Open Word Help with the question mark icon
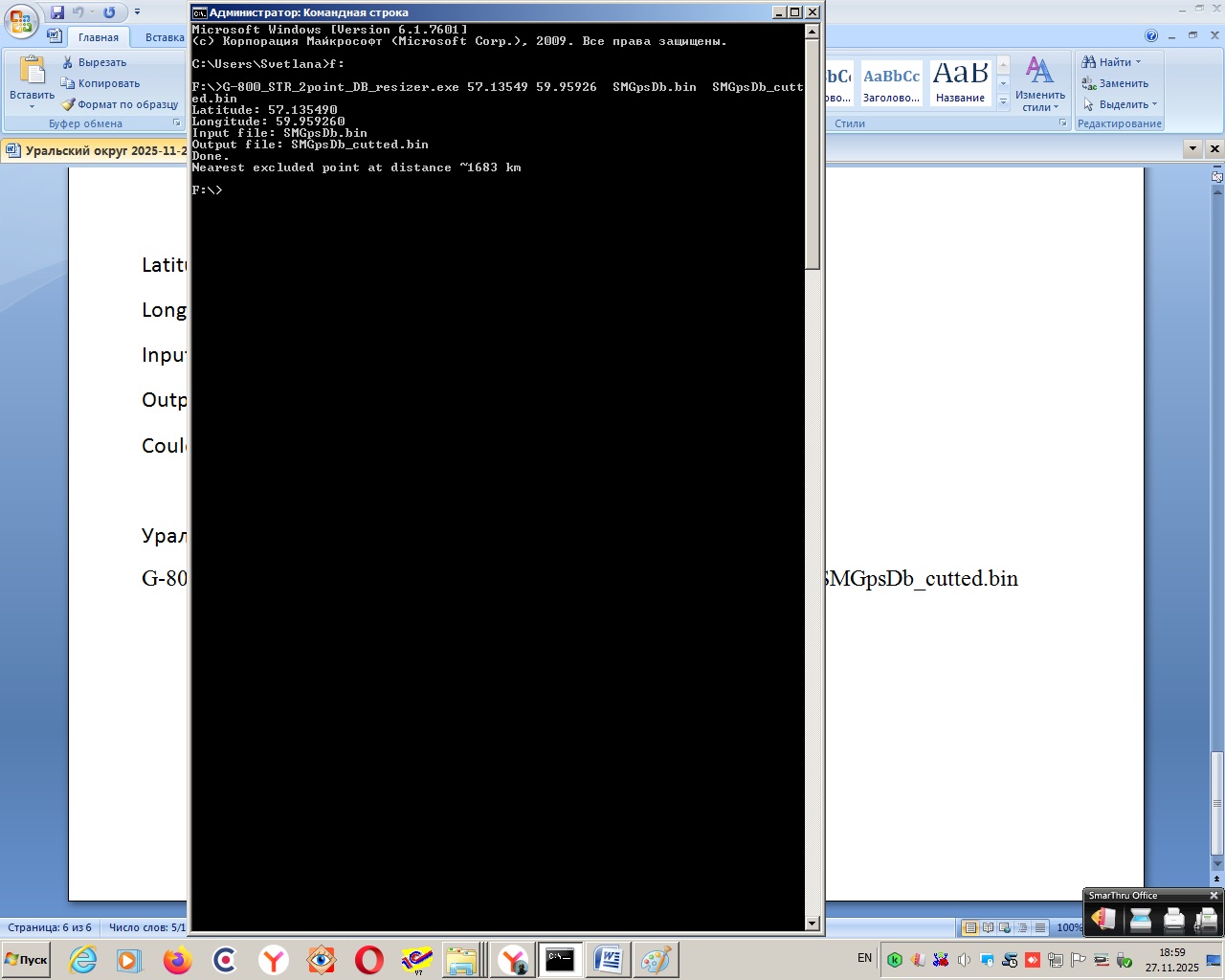Screen dimensions: 1225x980 1151,36
